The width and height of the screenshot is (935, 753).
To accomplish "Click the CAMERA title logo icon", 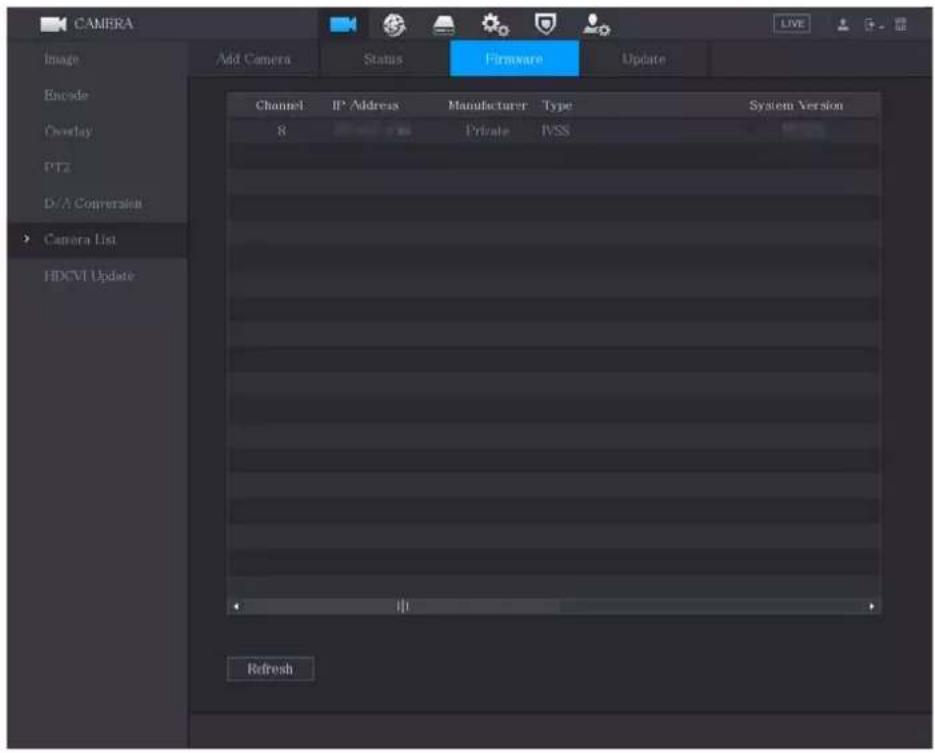I will pos(53,24).
